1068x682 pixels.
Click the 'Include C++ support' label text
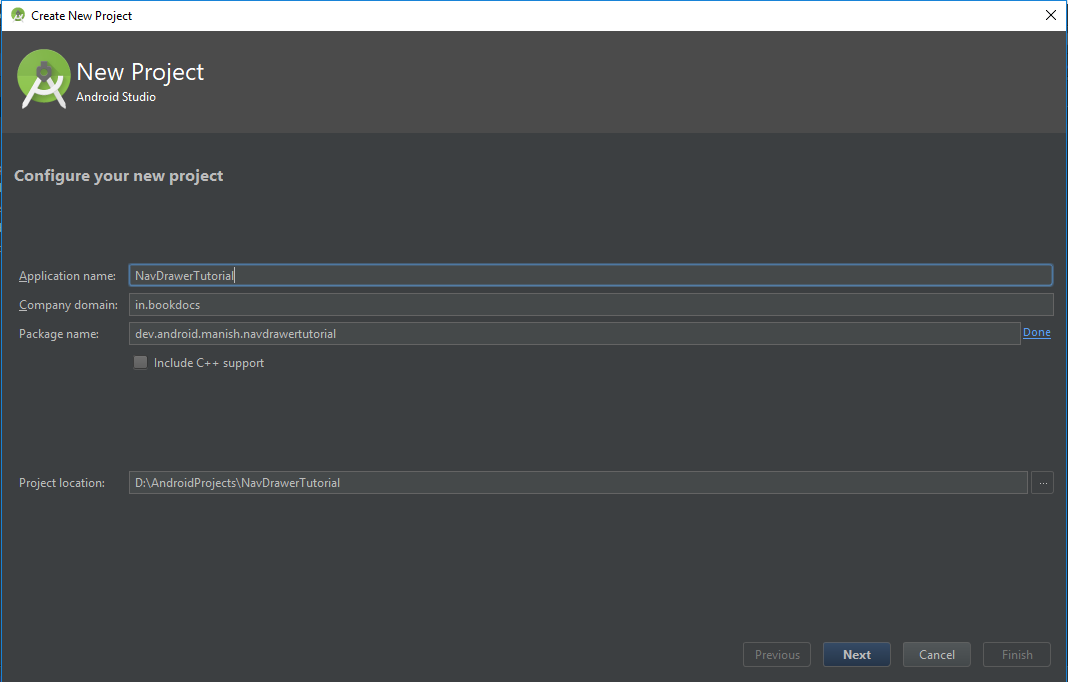click(x=209, y=363)
